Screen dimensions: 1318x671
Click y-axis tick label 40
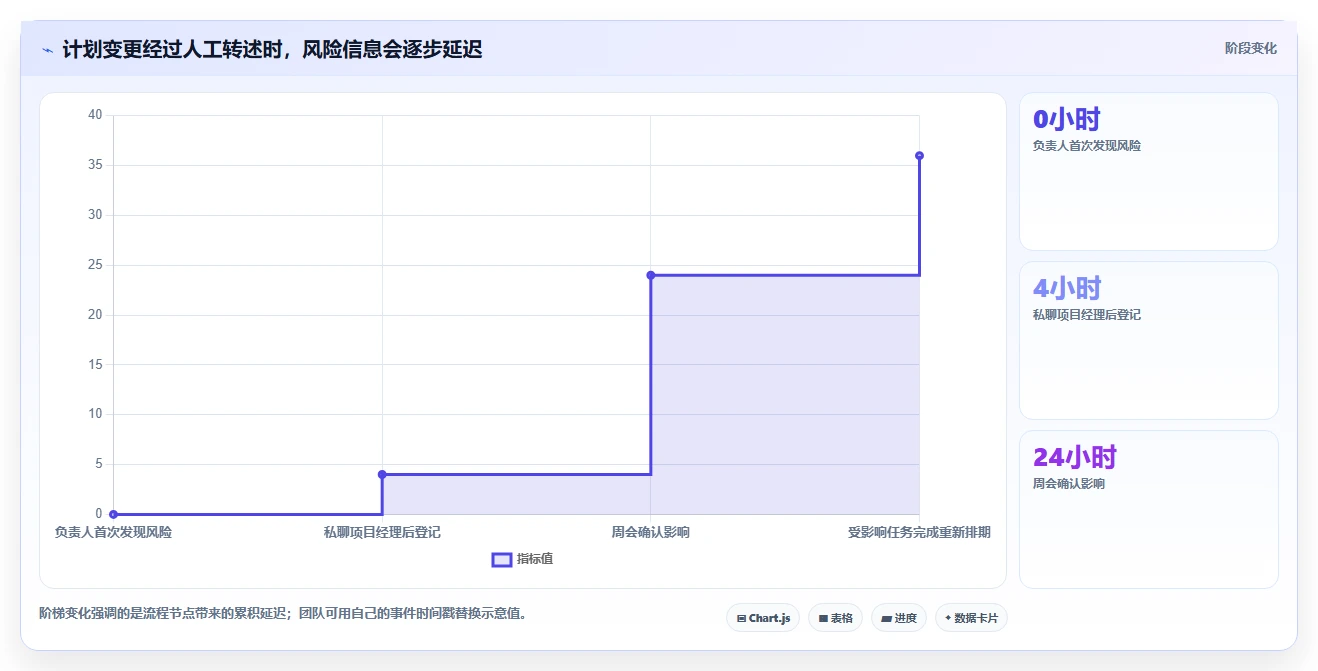[x=95, y=115]
